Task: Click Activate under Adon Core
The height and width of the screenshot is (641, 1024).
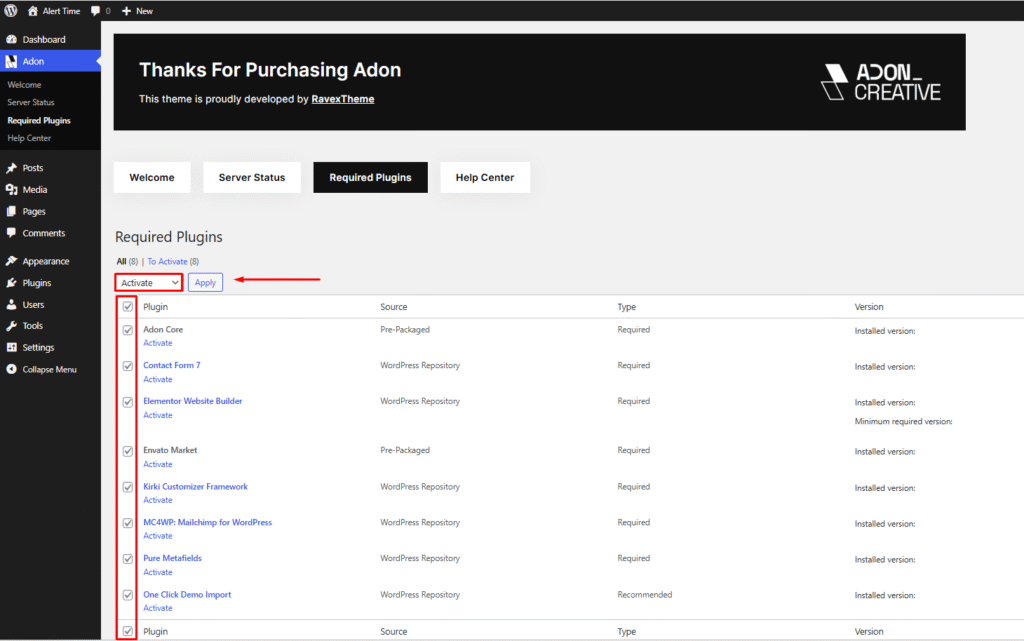Action: pos(158,343)
